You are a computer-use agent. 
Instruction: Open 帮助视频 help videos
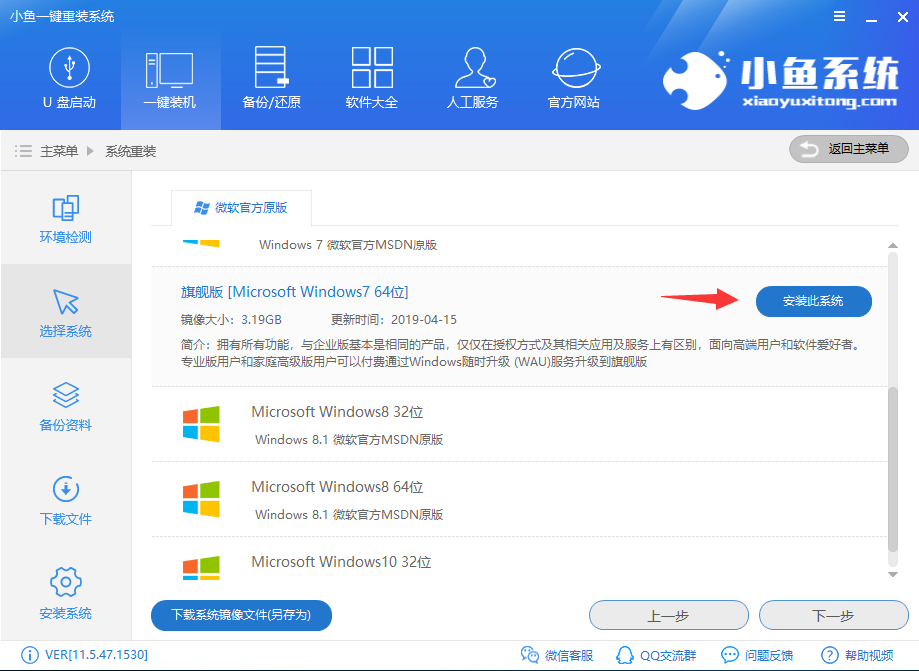(857, 655)
